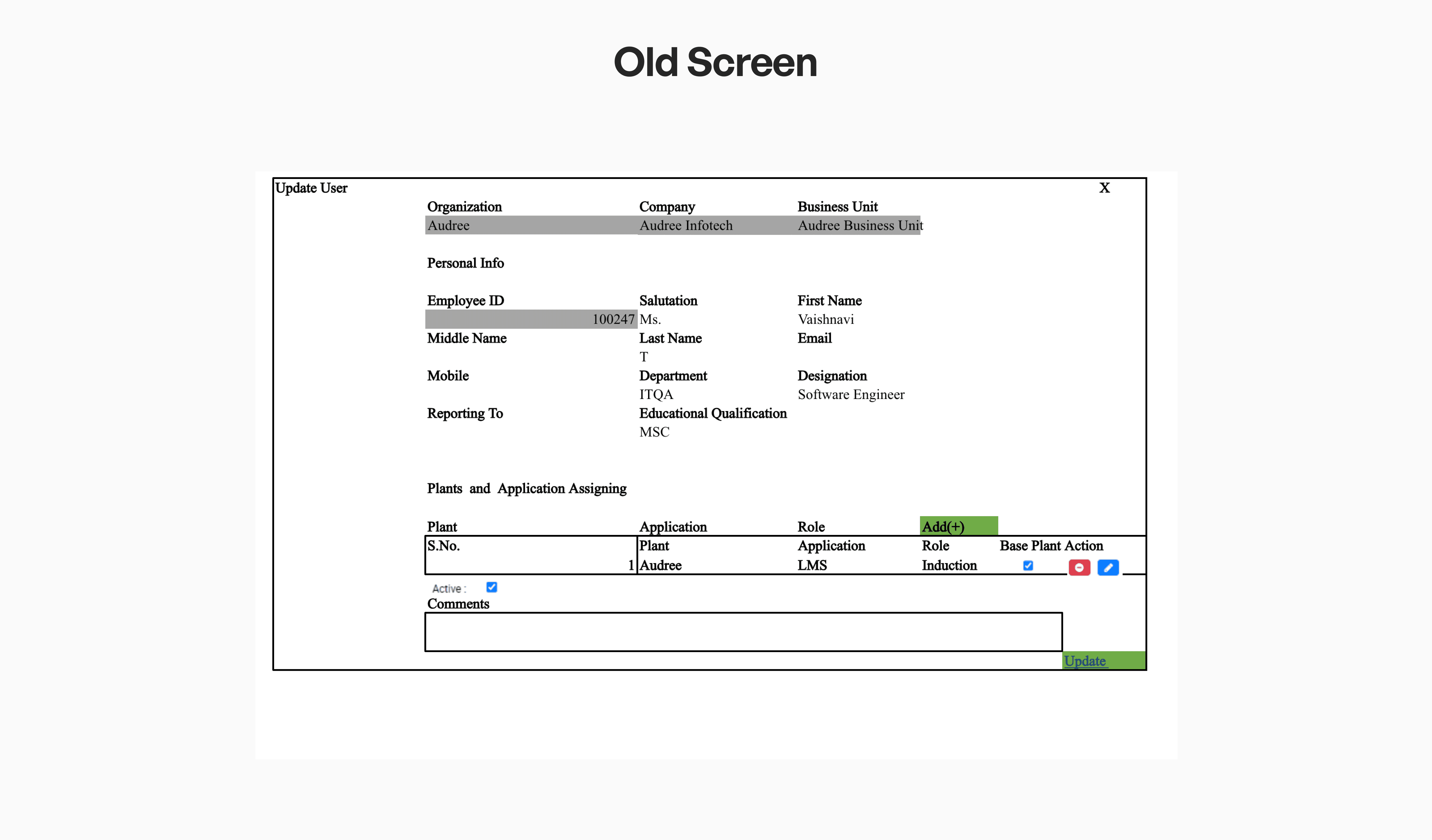
Task: Click the Reporting To field
Action: (x=512, y=432)
